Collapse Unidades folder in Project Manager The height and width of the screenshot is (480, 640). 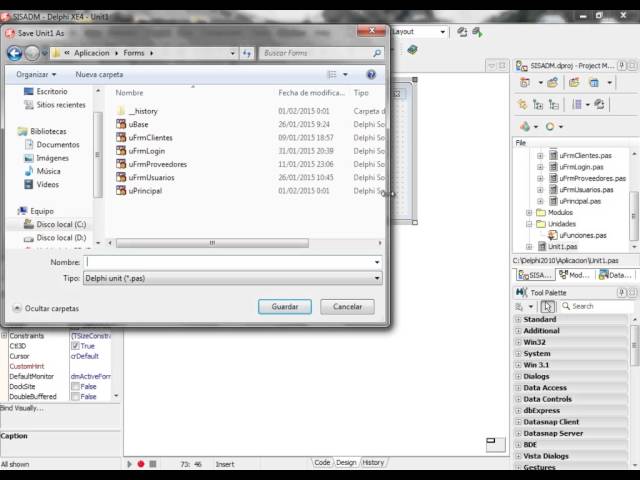click(529, 224)
